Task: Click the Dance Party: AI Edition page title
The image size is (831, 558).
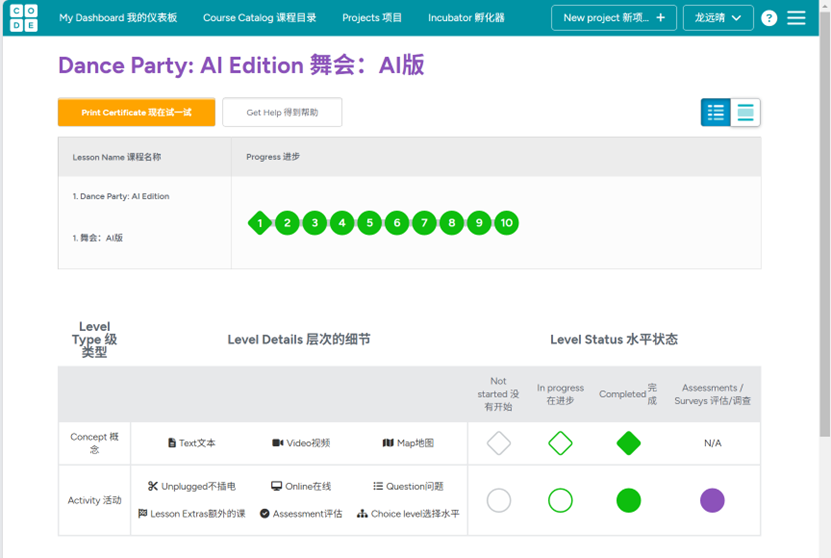Action: (x=241, y=65)
